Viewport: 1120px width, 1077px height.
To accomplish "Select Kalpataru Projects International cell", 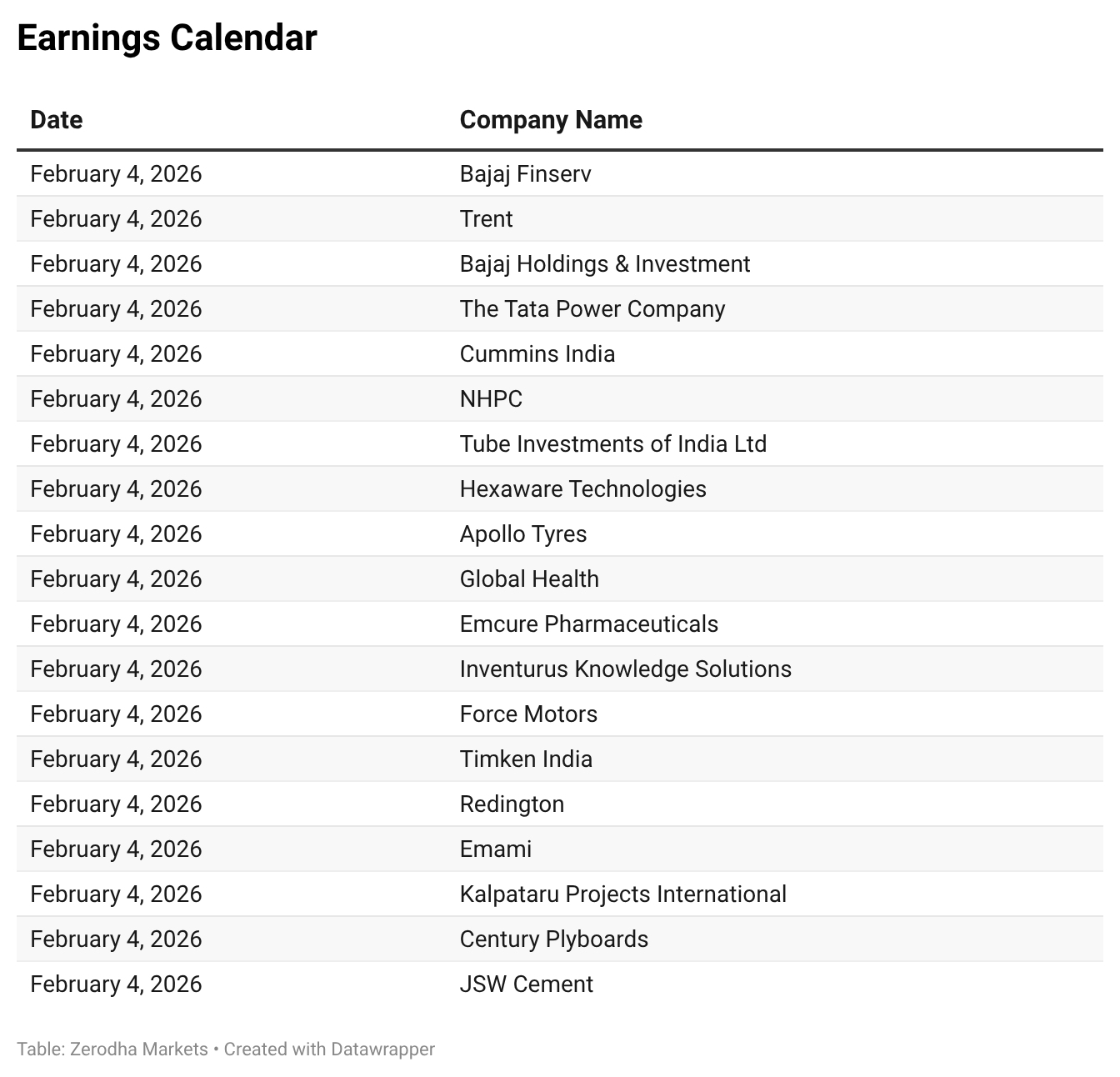I will (623, 894).
